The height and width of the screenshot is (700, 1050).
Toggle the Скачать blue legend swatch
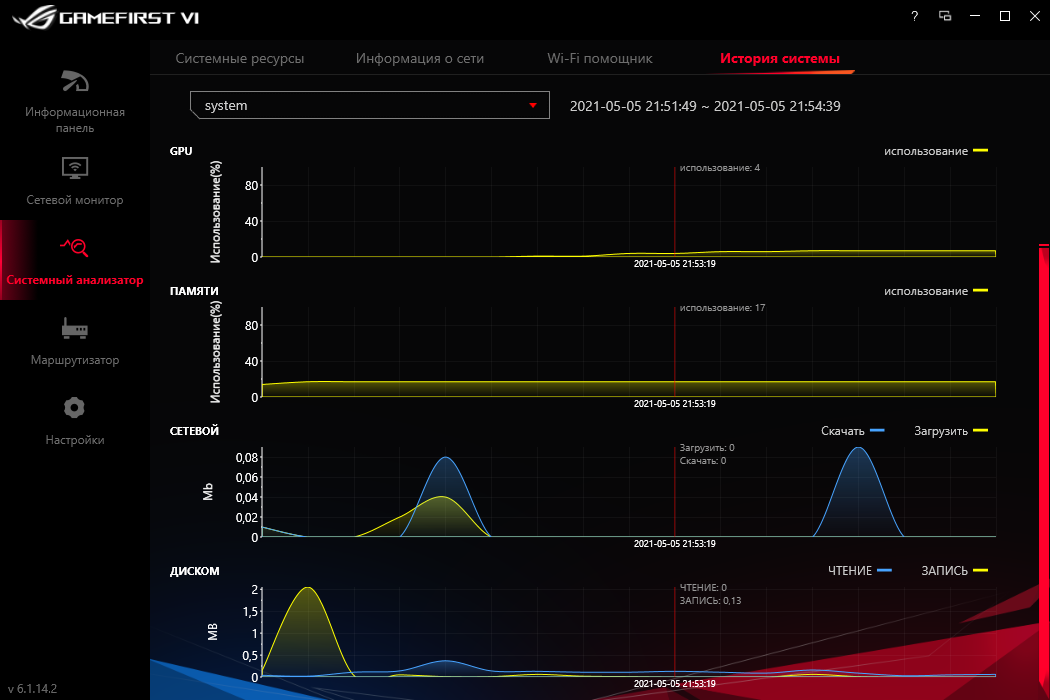click(877, 431)
